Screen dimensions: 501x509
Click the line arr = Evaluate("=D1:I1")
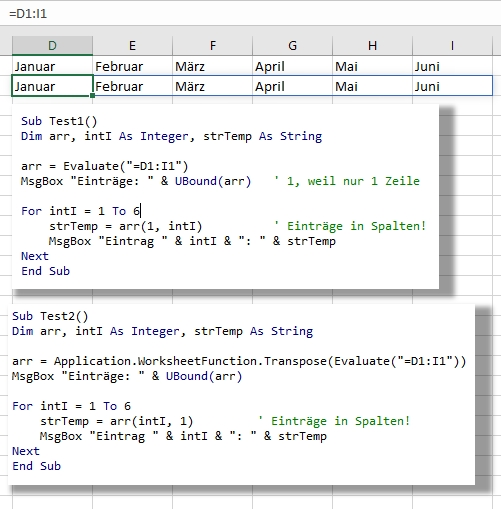point(105,166)
